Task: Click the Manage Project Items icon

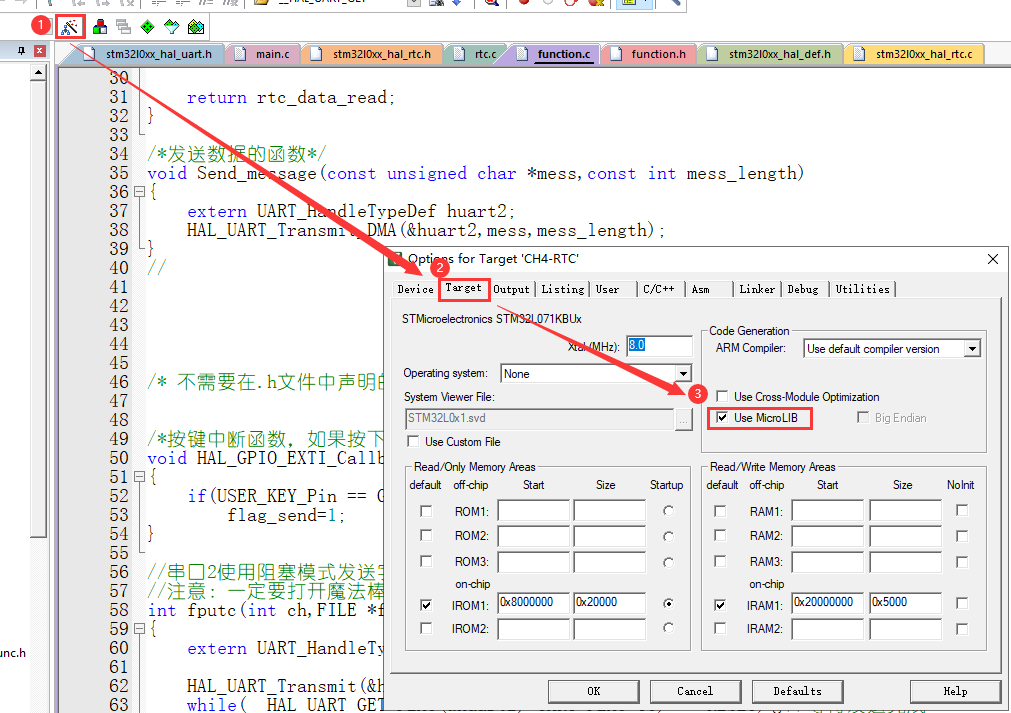Action: coord(100,26)
